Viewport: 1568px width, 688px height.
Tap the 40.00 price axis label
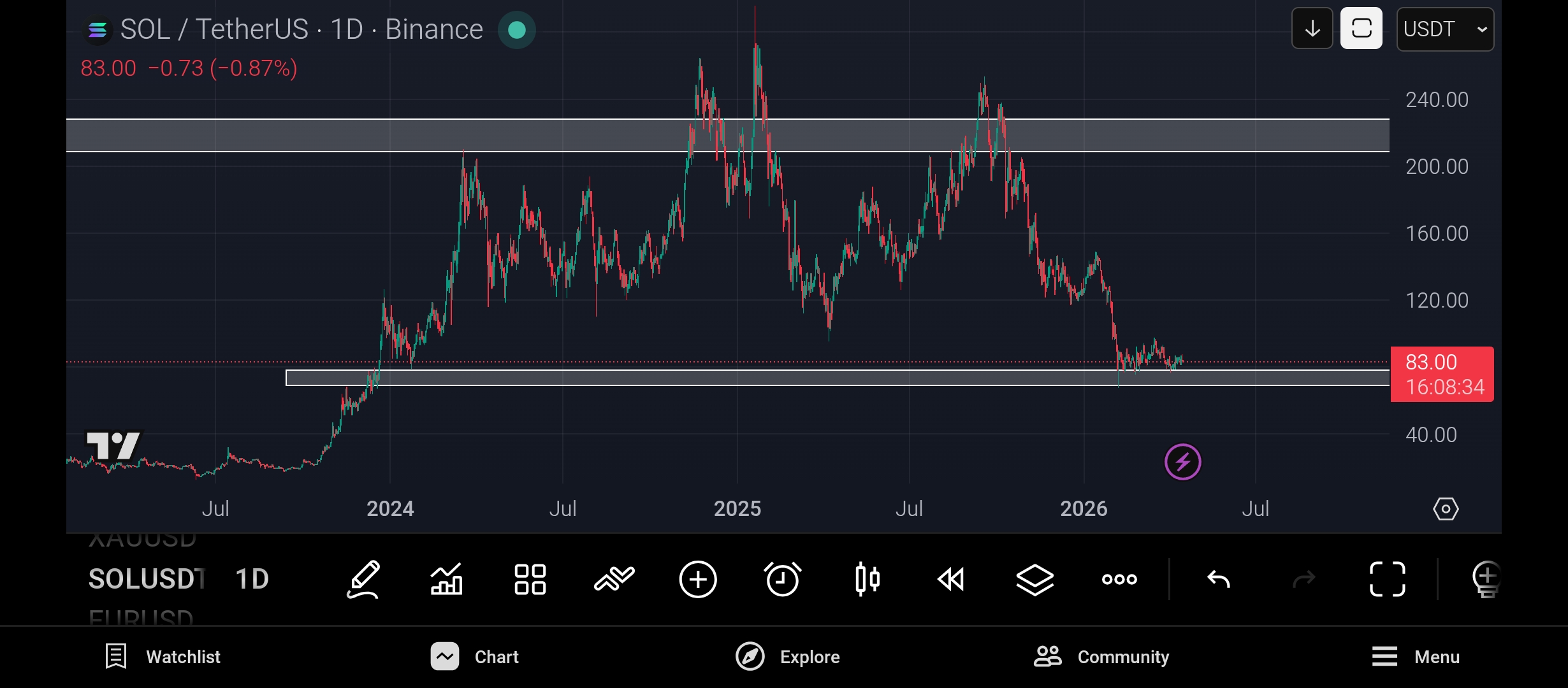[1432, 435]
